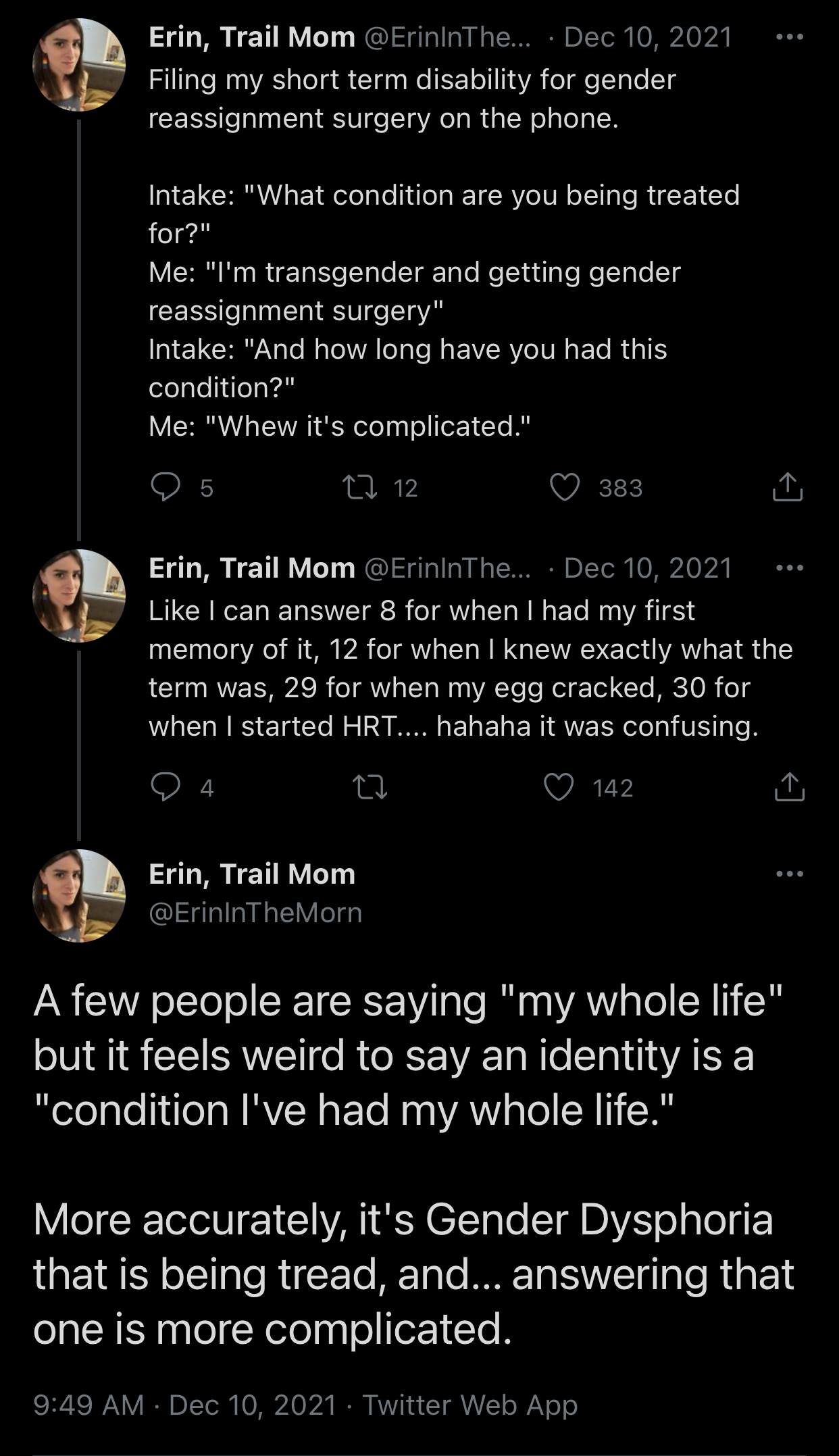
Task: Share the second tweet via share icon
Action: click(x=788, y=787)
